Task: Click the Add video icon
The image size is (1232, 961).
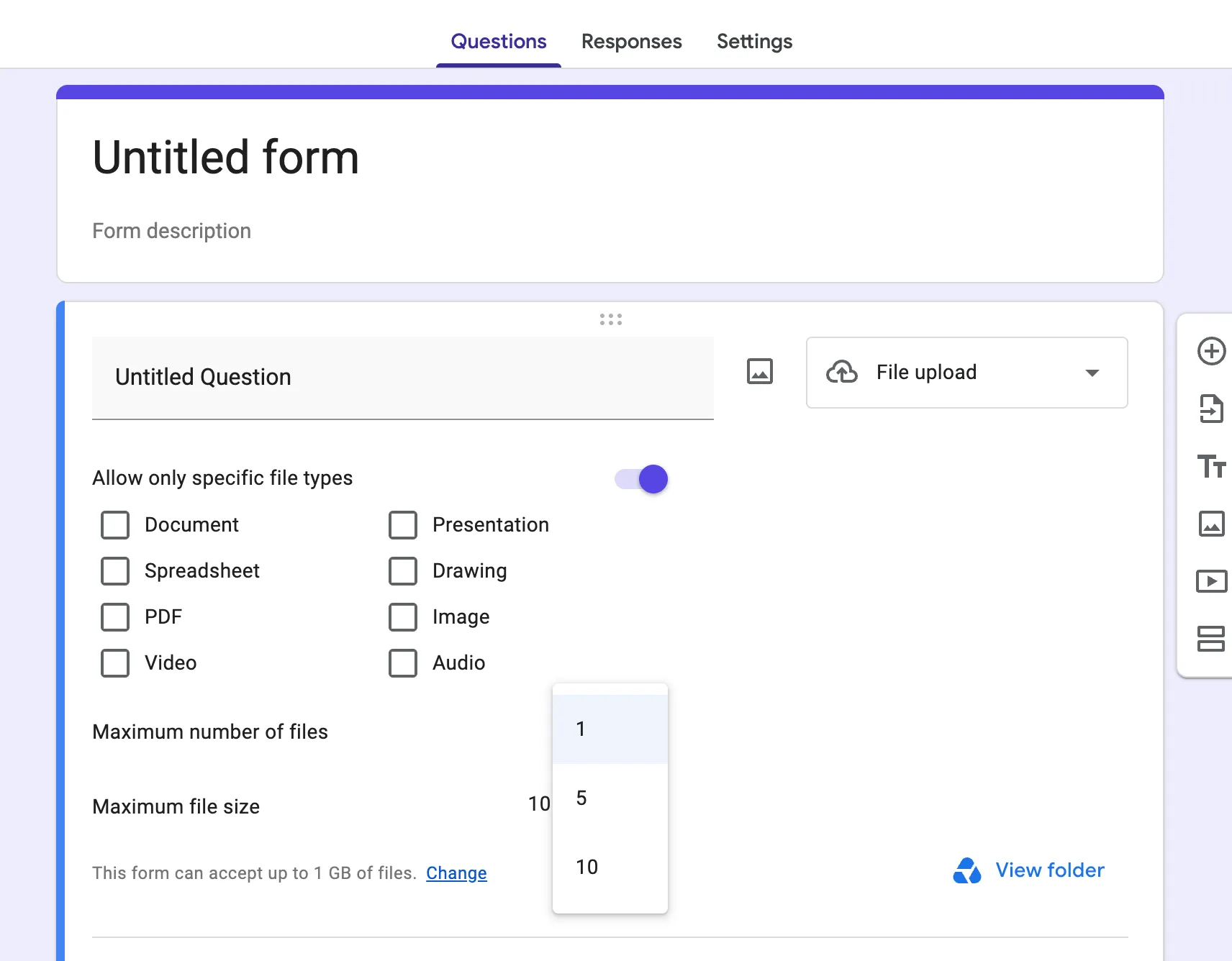Action: [x=1211, y=581]
